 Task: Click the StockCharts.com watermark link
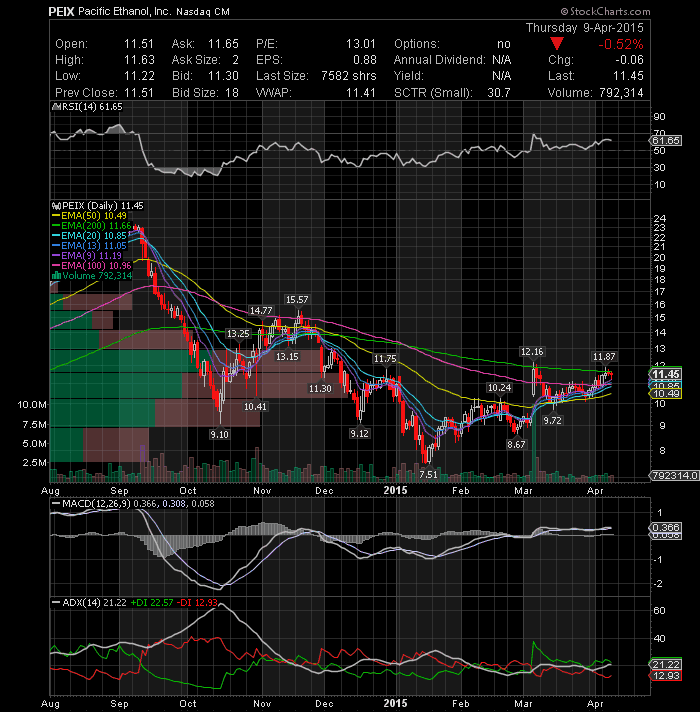click(606, 11)
